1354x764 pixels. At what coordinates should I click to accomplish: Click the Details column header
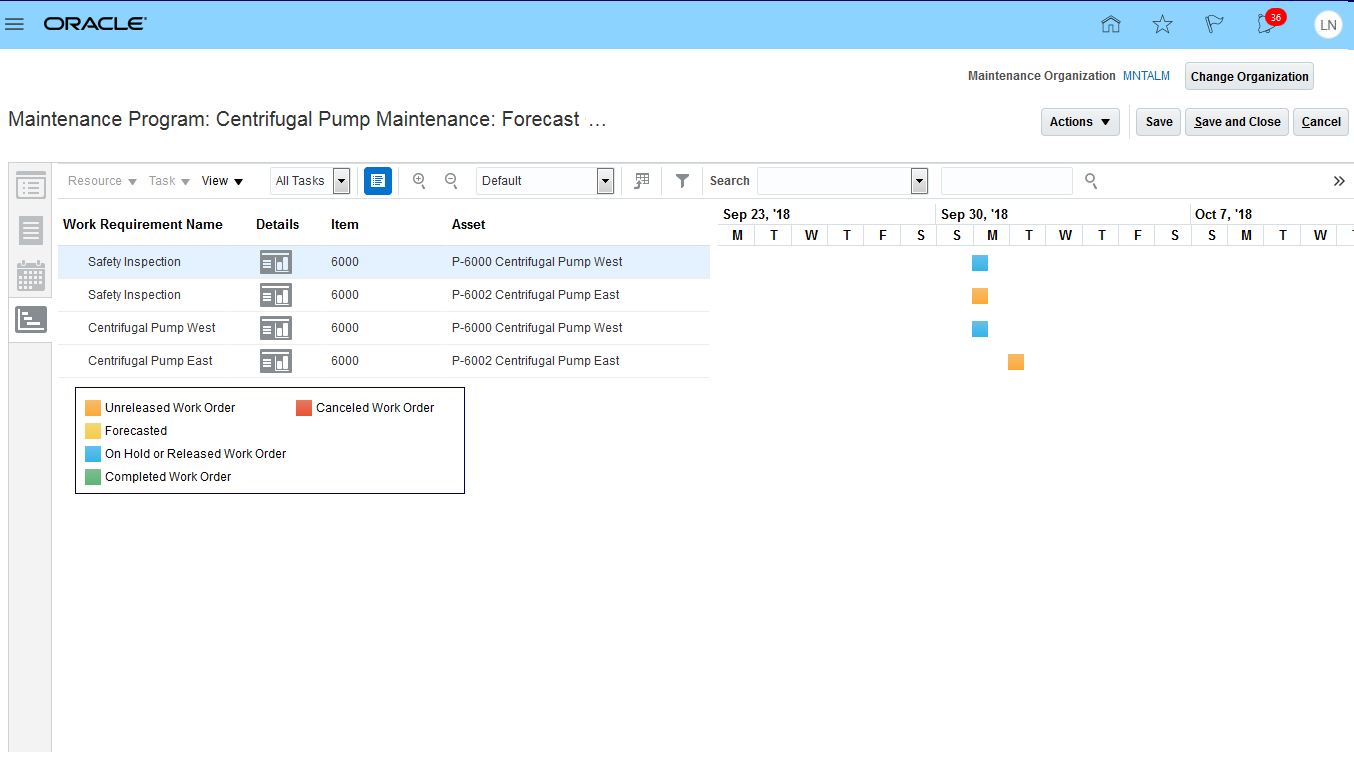(278, 225)
